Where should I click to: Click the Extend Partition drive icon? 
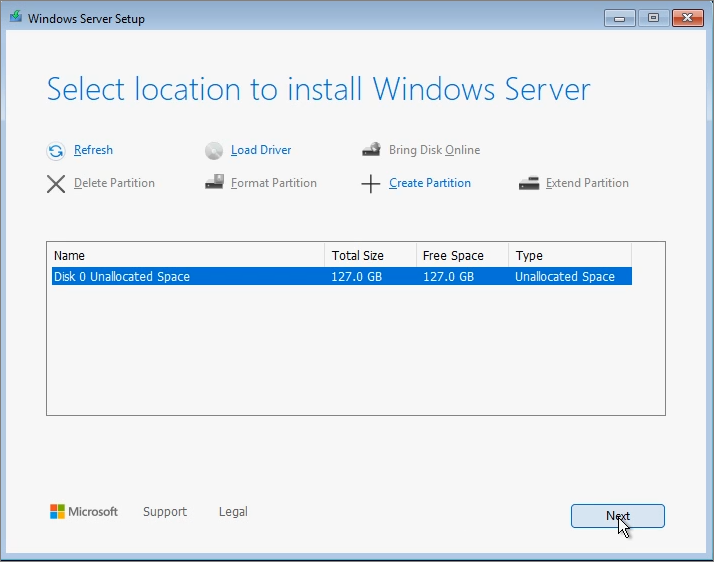[529, 183]
